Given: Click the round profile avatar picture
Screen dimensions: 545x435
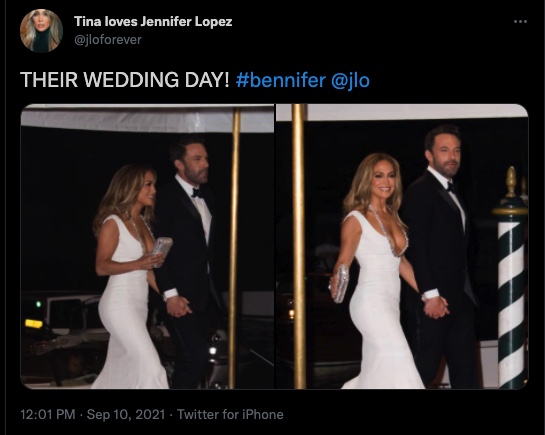Looking at the screenshot, I should tap(41, 31).
